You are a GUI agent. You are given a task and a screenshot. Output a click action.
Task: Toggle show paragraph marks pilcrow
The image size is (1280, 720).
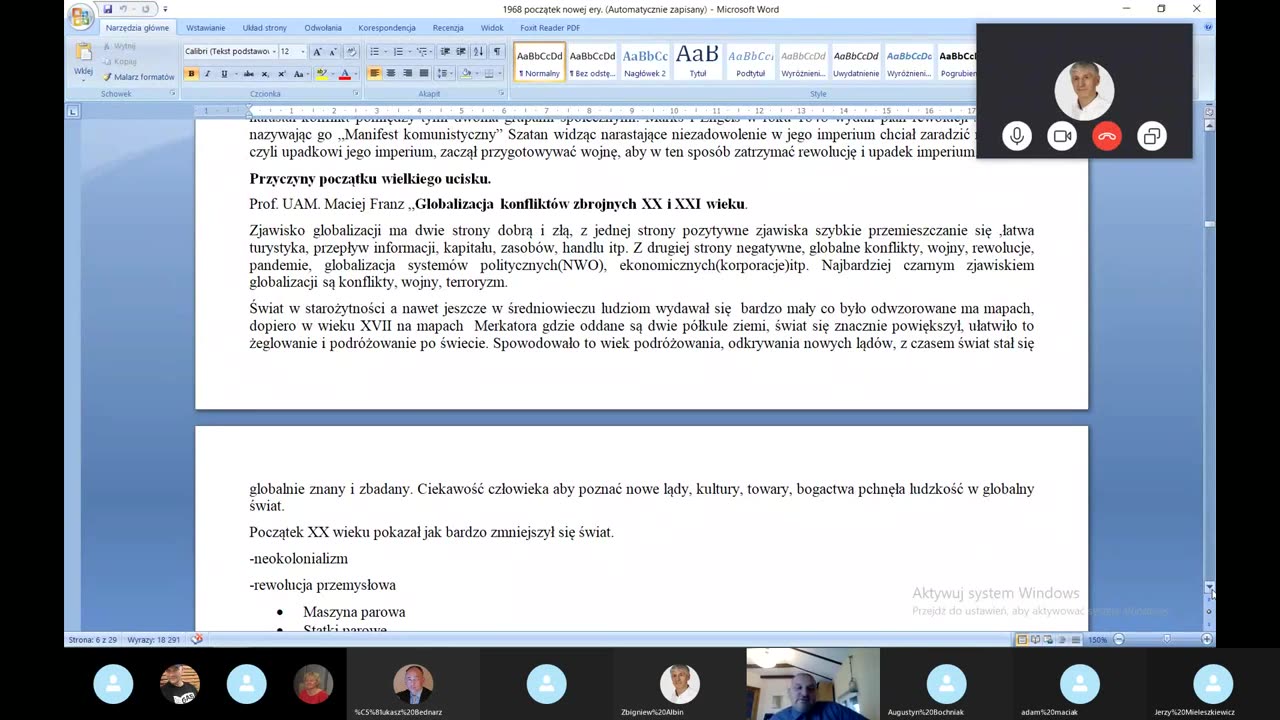[497, 51]
